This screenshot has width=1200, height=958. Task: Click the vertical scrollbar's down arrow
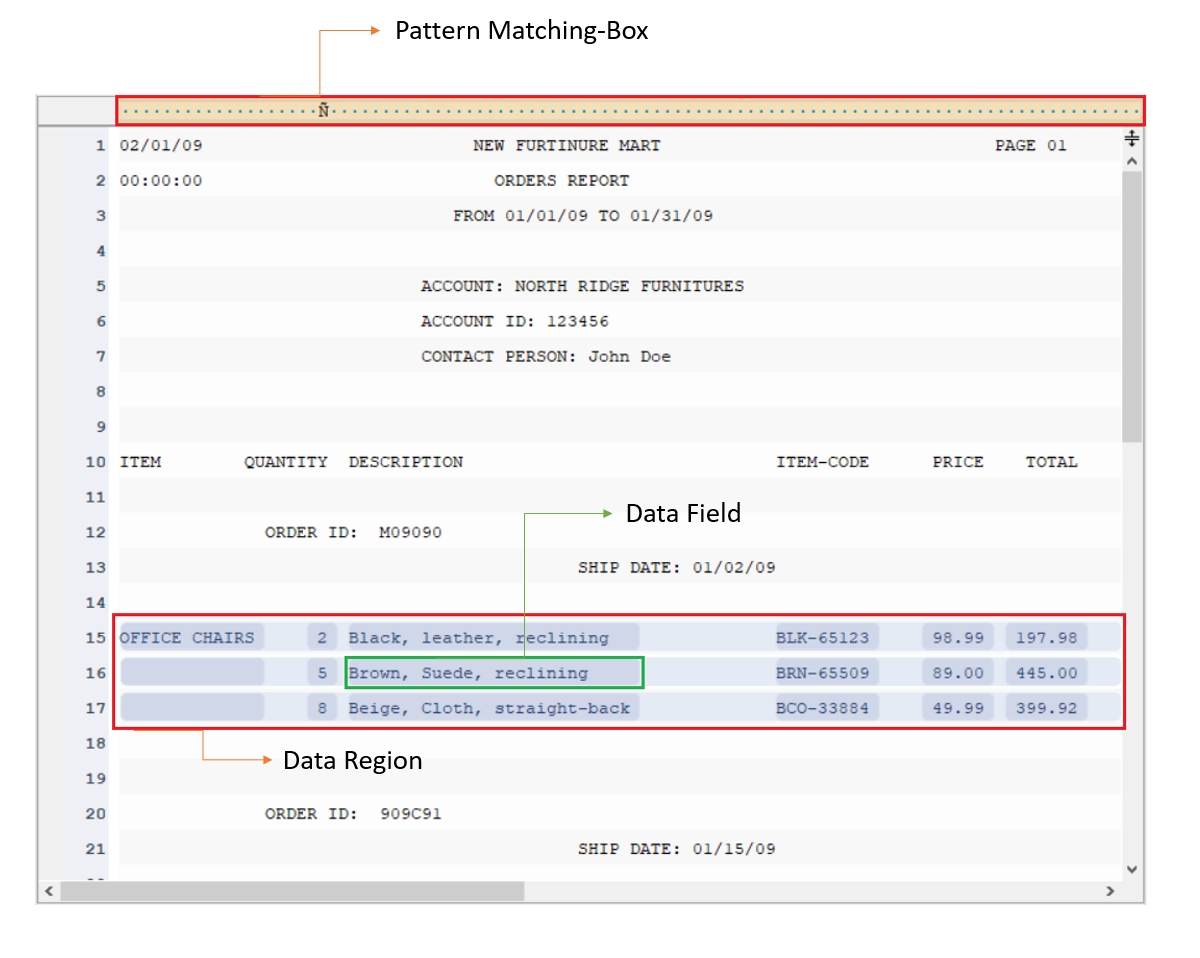click(x=1132, y=869)
